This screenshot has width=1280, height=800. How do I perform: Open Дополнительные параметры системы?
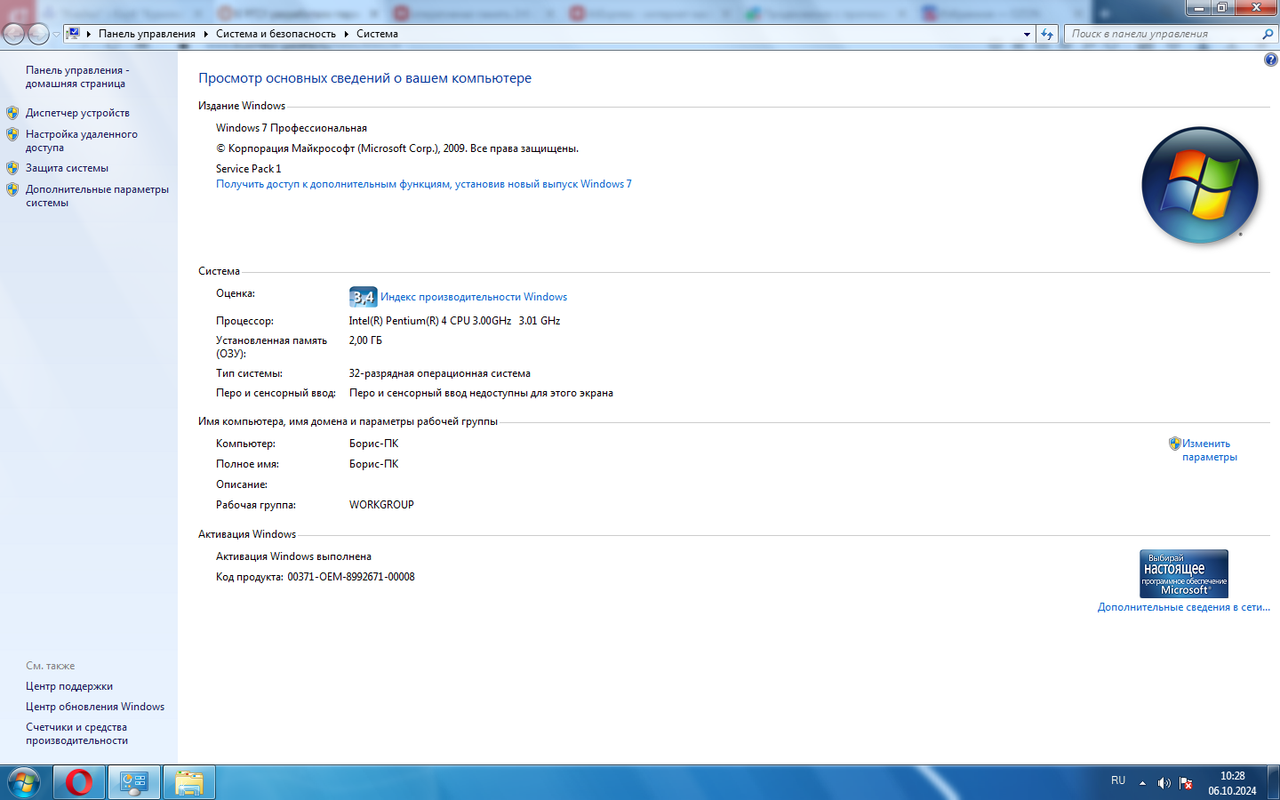pyautogui.click(x=97, y=196)
